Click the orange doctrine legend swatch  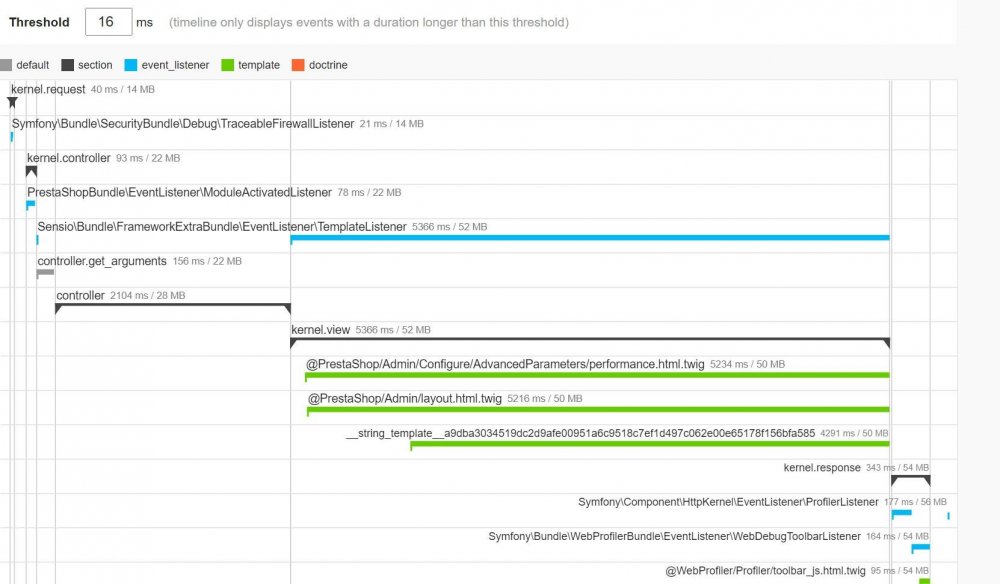coord(298,65)
